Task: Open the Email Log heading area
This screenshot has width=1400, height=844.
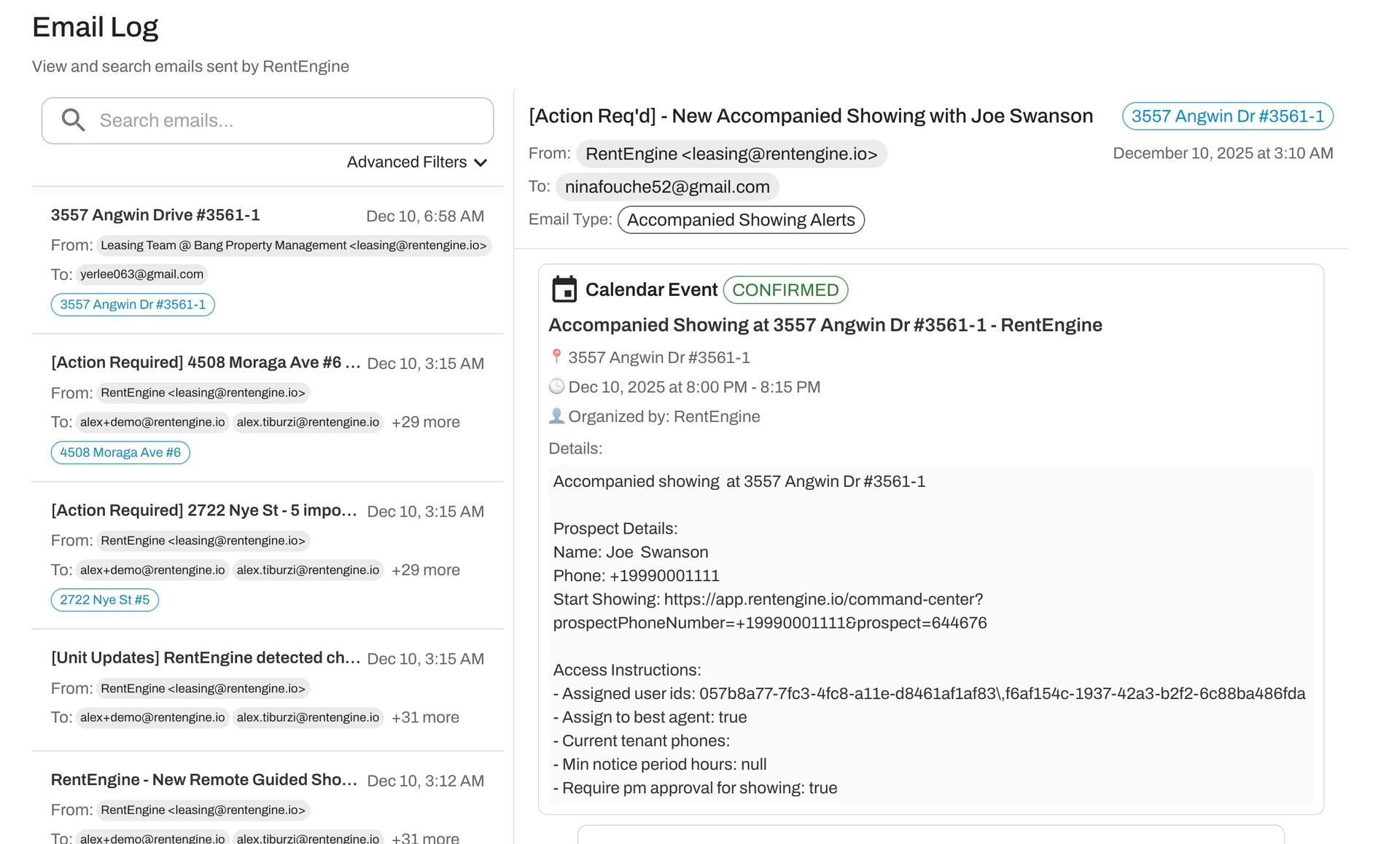Action: pos(95,26)
